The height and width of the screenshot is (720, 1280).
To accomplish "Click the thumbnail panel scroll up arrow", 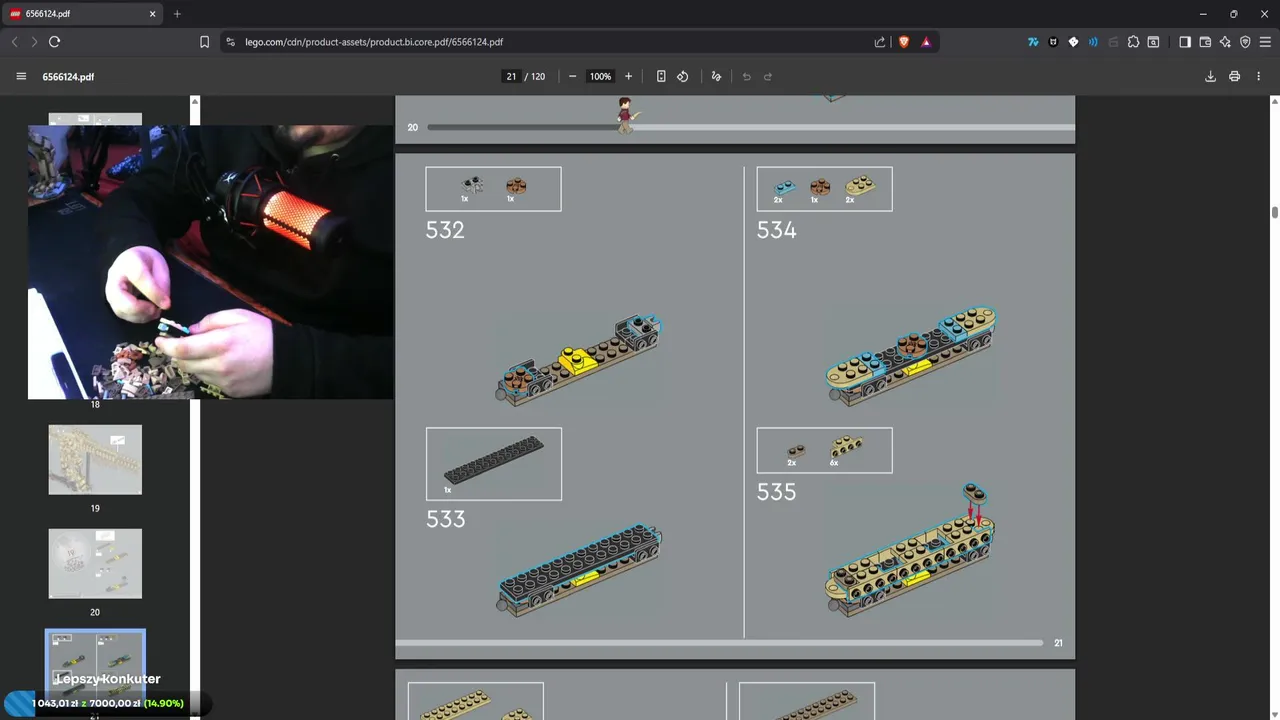I will point(195,102).
